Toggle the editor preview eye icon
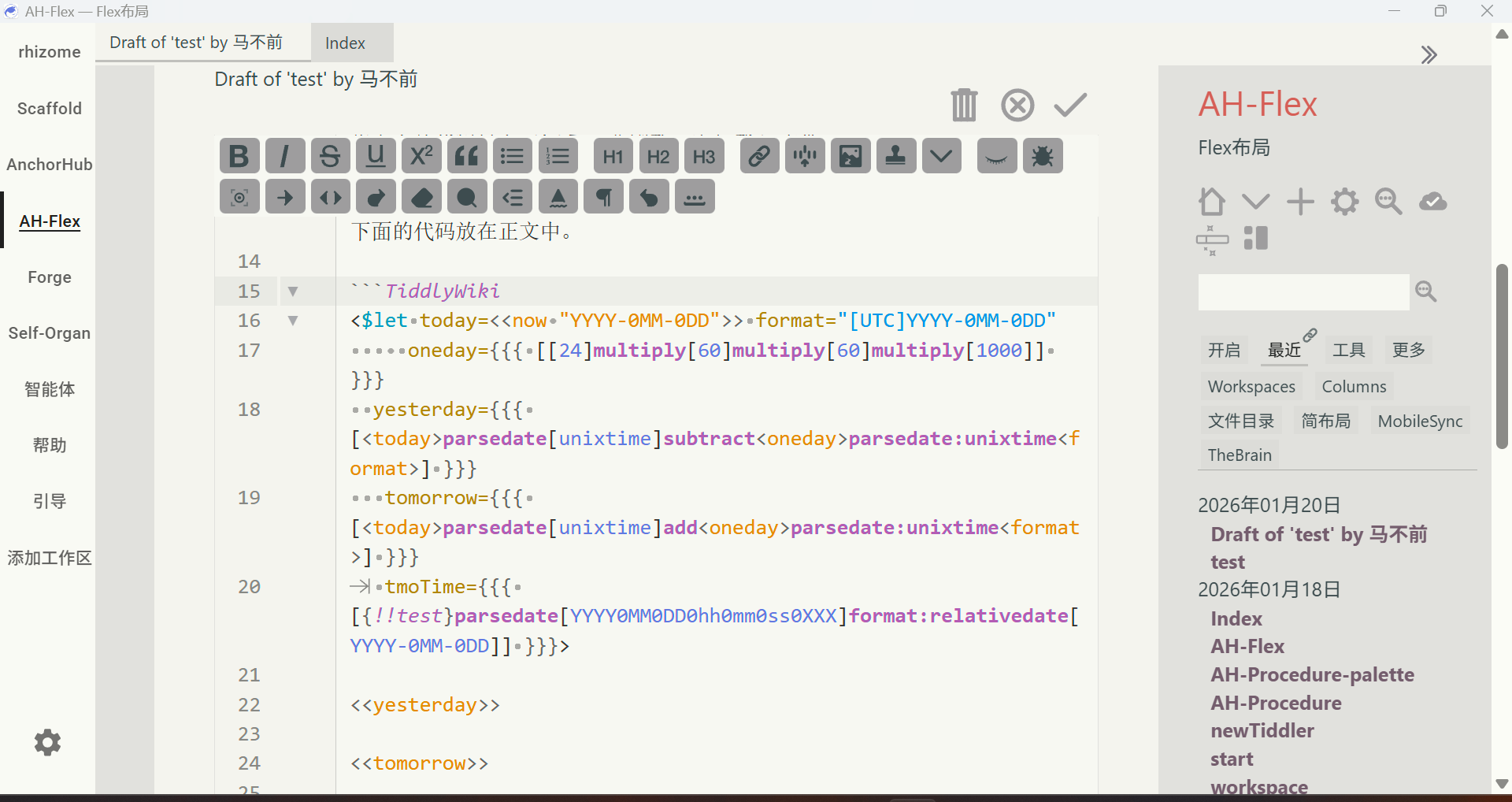1512x802 pixels. tap(996, 156)
